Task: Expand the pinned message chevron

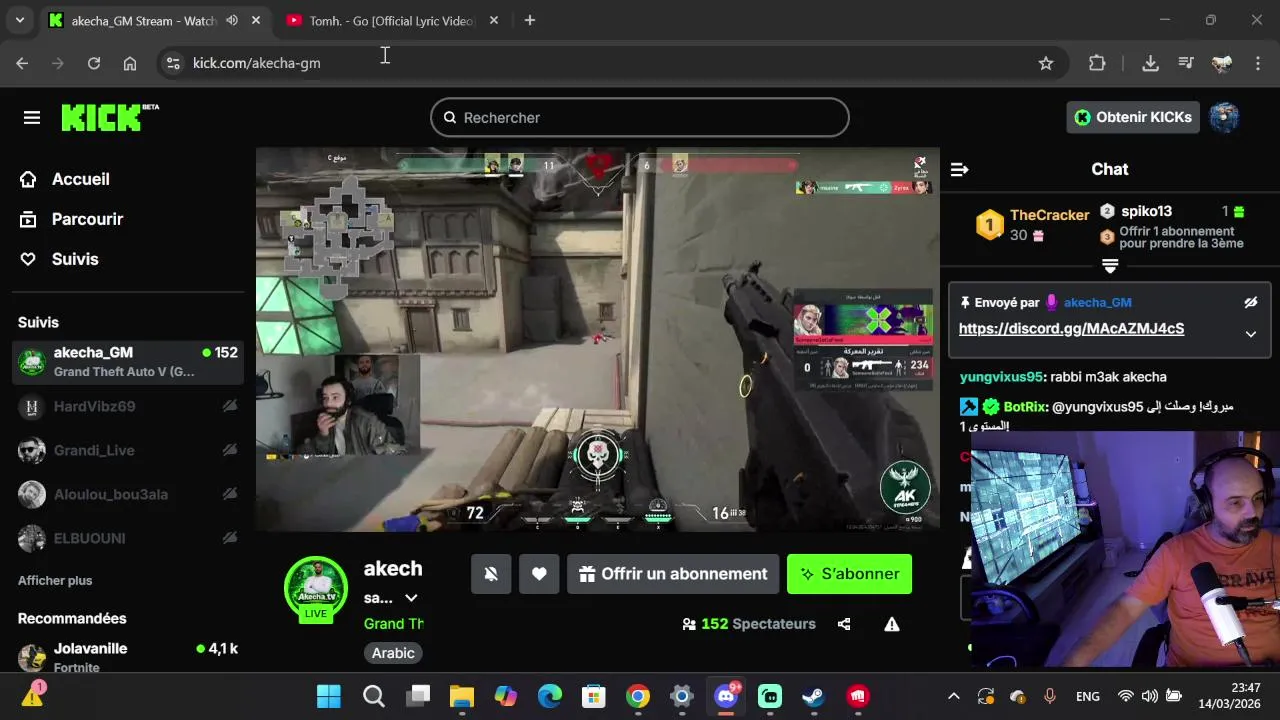Action: (x=1250, y=334)
